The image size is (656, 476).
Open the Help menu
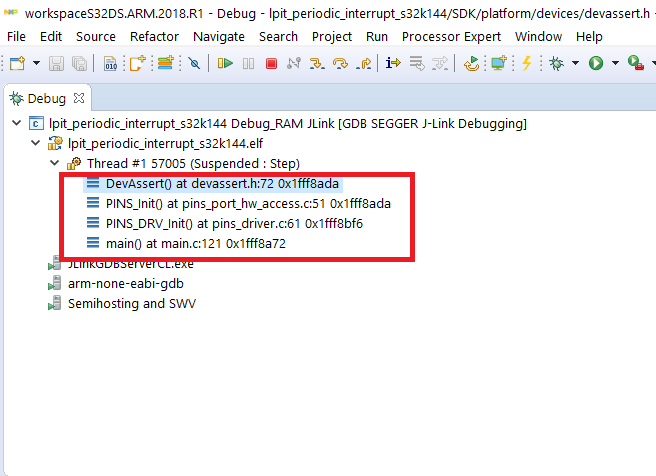589,37
